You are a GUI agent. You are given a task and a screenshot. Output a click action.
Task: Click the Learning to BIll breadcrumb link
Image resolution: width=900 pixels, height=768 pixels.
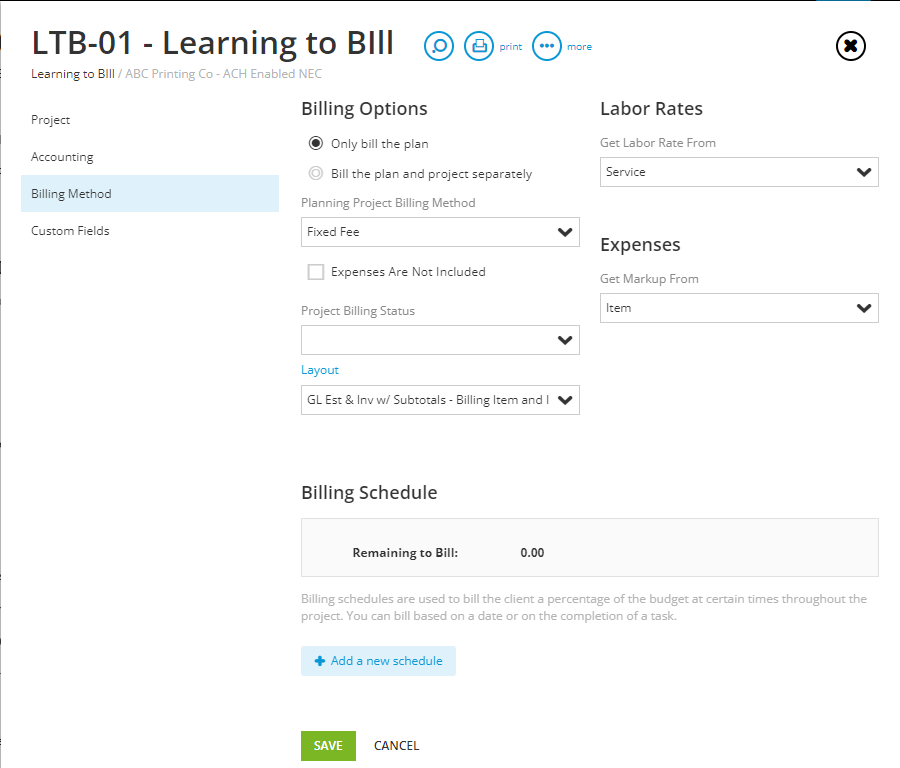[x=68, y=73]
